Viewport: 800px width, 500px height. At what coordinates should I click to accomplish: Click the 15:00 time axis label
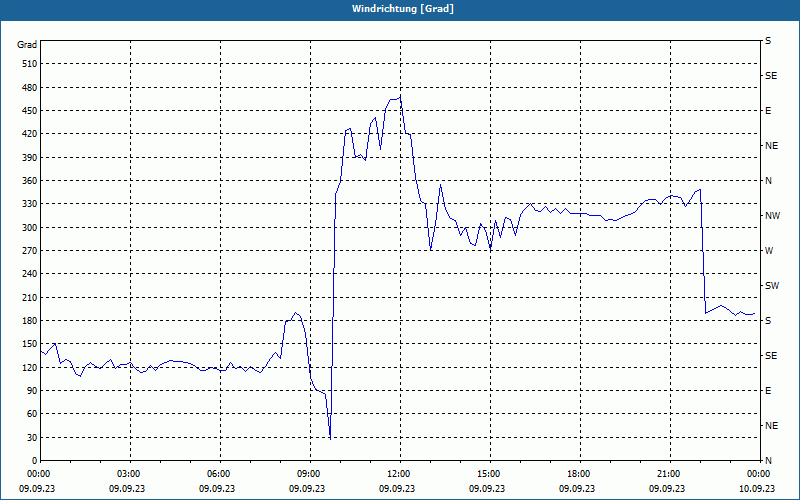(490, 474)
